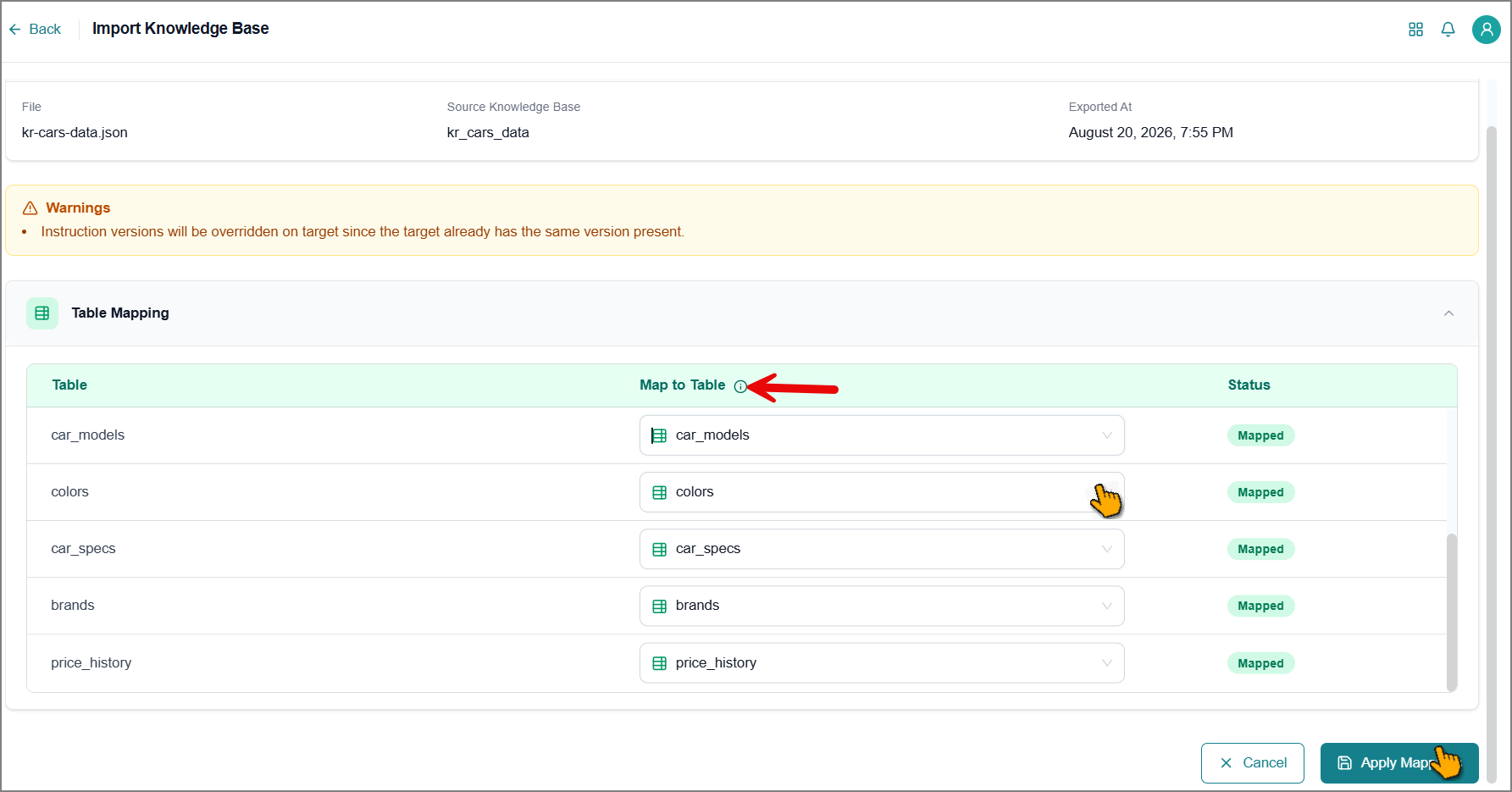Go back using the Back link
Viewport: 1512px width, 792px height.
point(35,29)
